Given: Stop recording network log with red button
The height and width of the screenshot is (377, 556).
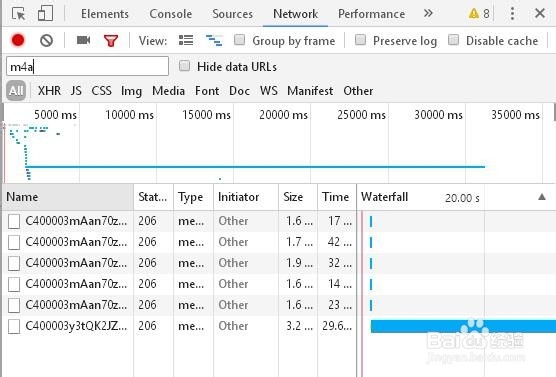Looking at the screenshot, I should pyautogui.click(x=18, y=40).
